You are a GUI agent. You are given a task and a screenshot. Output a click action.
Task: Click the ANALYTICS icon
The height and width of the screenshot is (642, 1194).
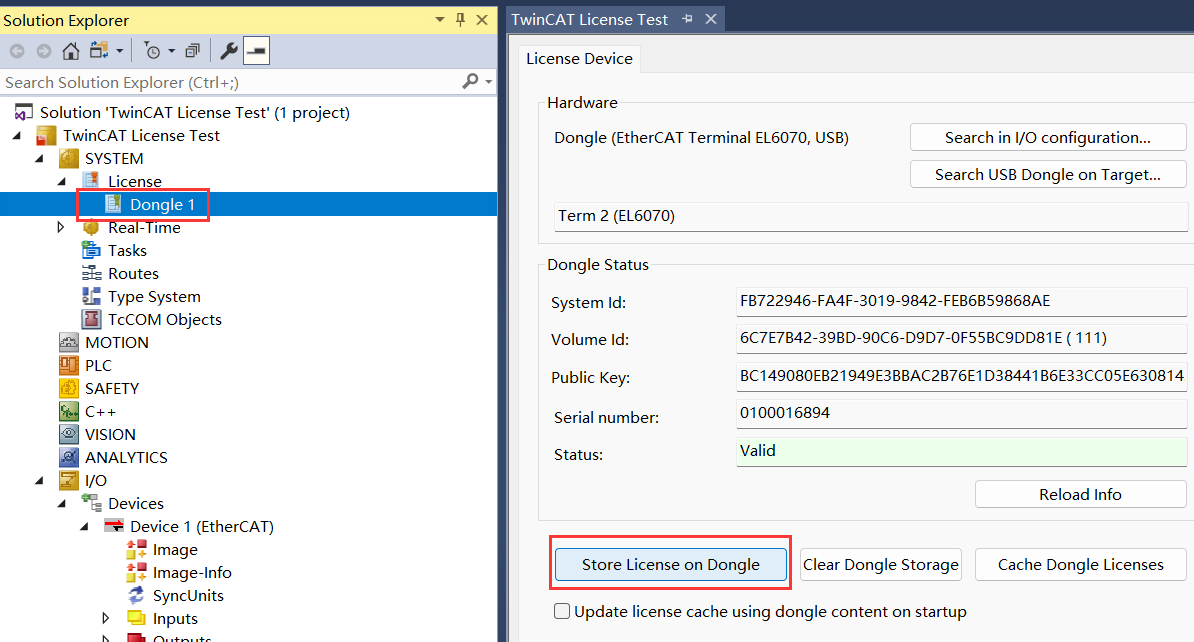tap(69, 457)
